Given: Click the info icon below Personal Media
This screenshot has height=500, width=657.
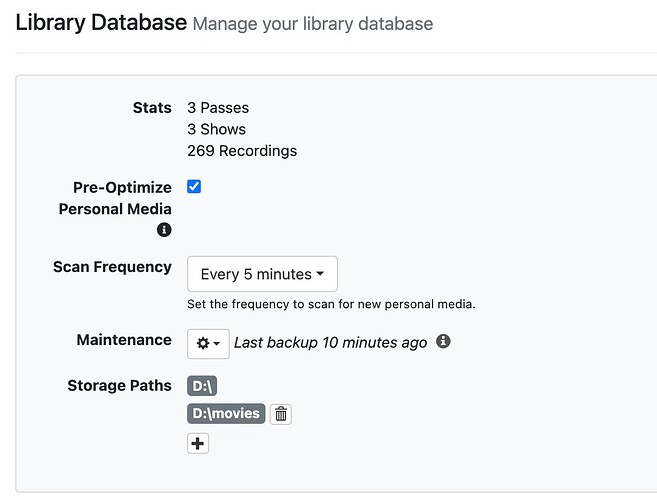Looking at the screenshot, I should click(x=164, y=230).
